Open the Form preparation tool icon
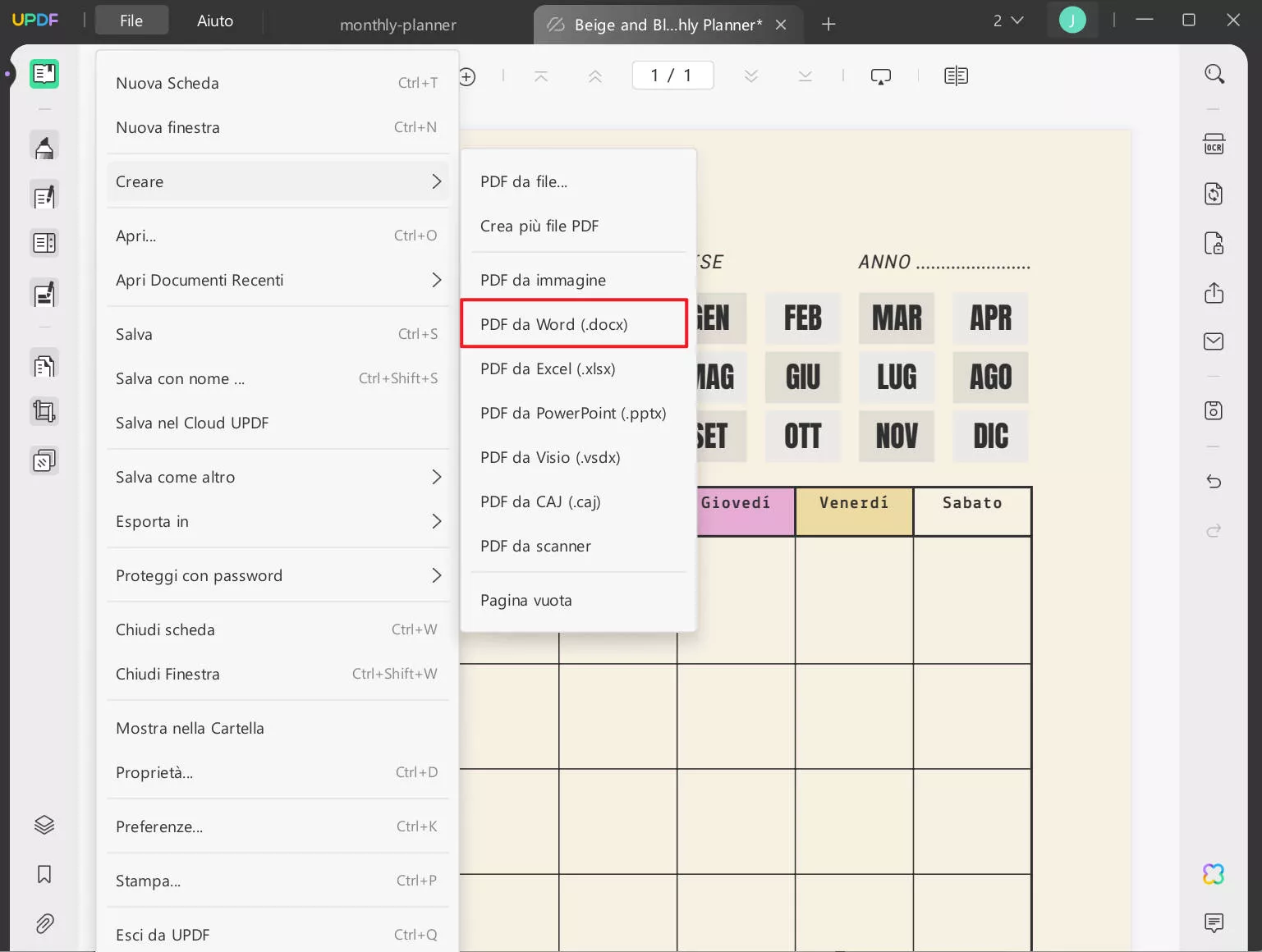 tap(44, 243)
